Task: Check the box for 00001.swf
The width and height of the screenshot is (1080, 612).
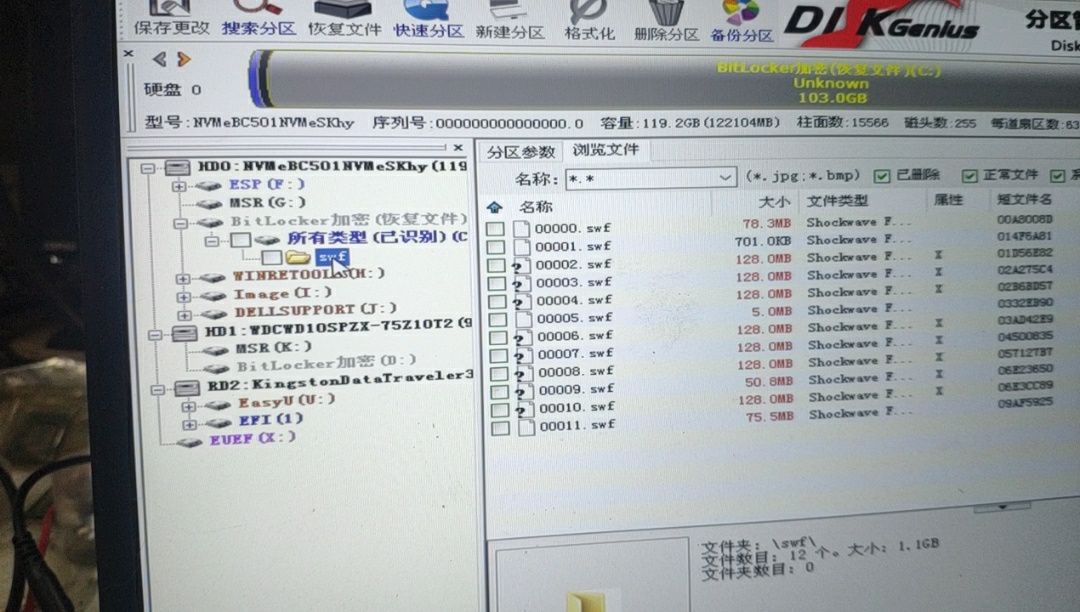Action: [x=496, y=246]
